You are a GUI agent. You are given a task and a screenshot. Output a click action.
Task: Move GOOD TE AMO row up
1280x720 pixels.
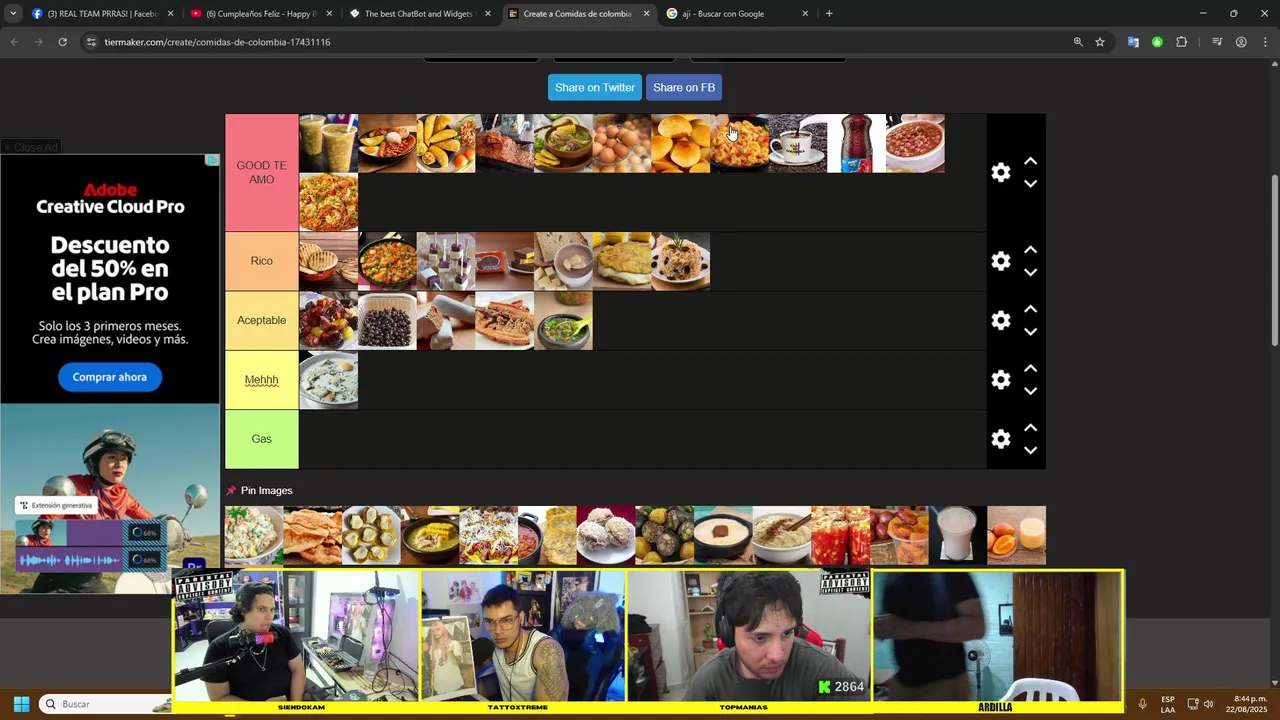[x=1030, y=161]
